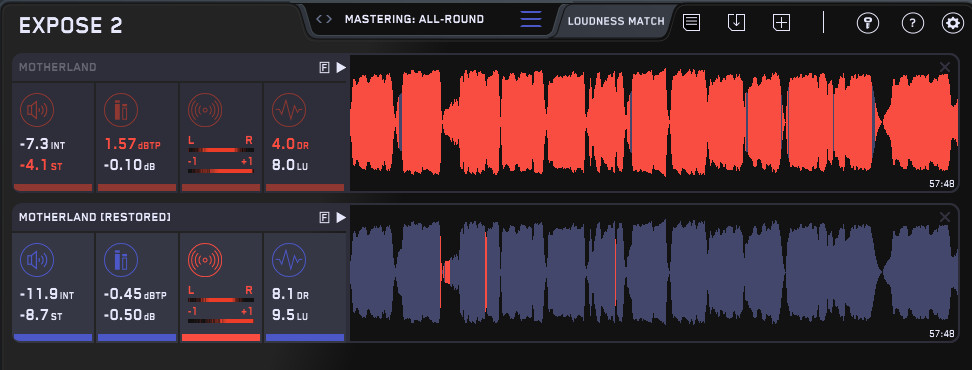Click the -0.50 dB peak value
Image resolution: width=972 pixels, height=370 pixels.
coord(130,315)
